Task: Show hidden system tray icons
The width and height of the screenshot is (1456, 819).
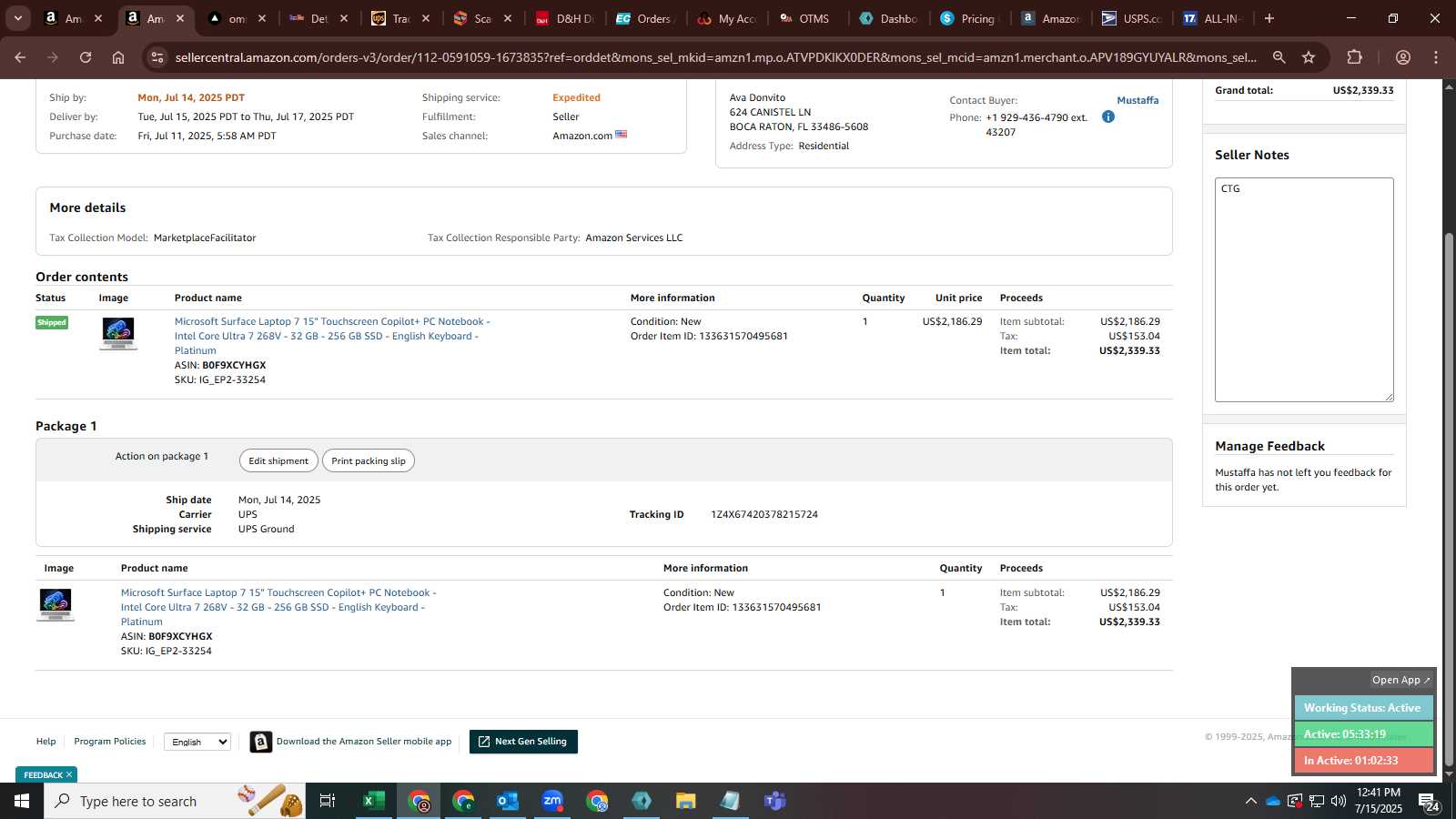Action: [1251, 801]
